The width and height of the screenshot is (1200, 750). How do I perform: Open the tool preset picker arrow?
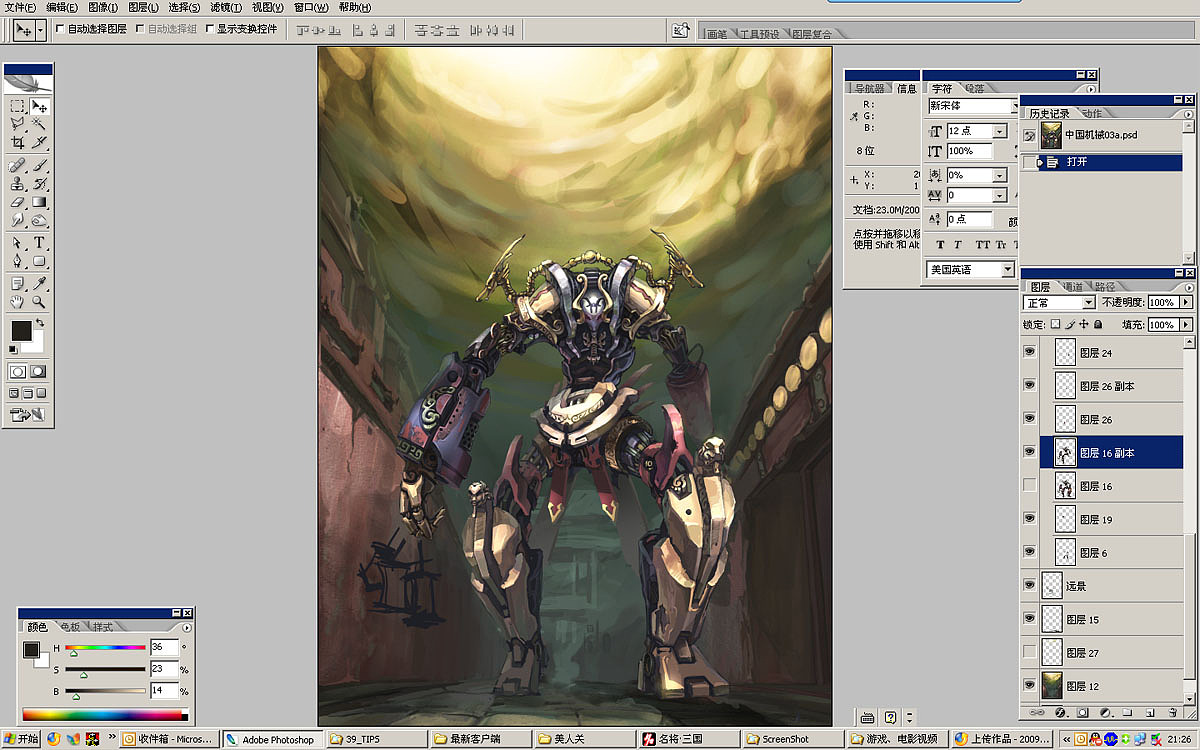[40, 30]
